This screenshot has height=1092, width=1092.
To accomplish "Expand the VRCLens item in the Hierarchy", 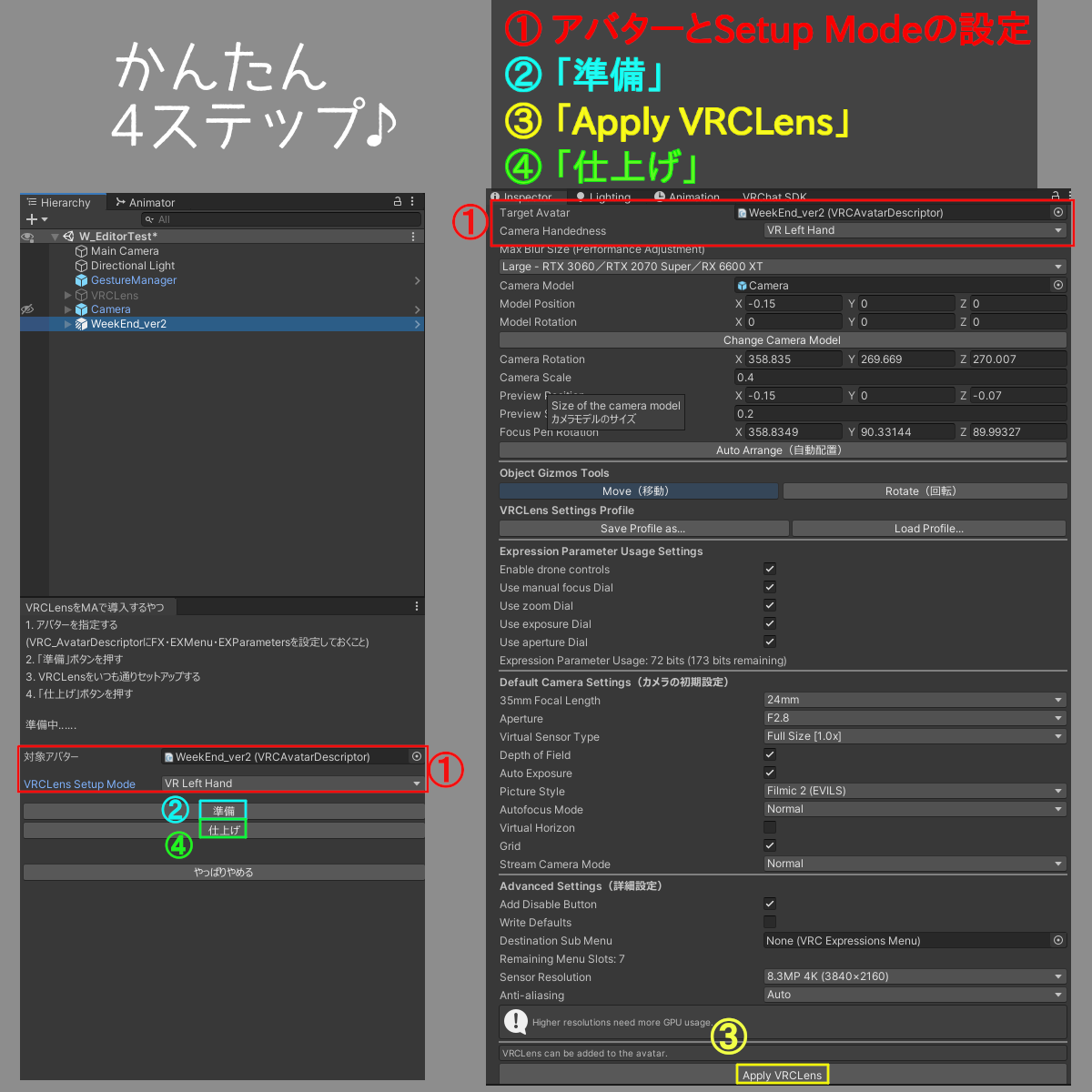I will pos(67,295).
